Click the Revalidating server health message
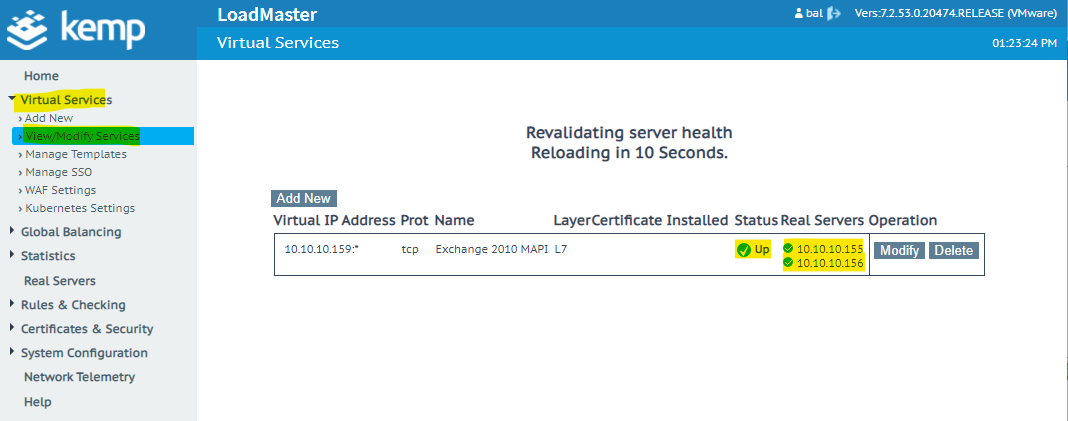Screen dimensions: 1068x421 coord(629,133)
